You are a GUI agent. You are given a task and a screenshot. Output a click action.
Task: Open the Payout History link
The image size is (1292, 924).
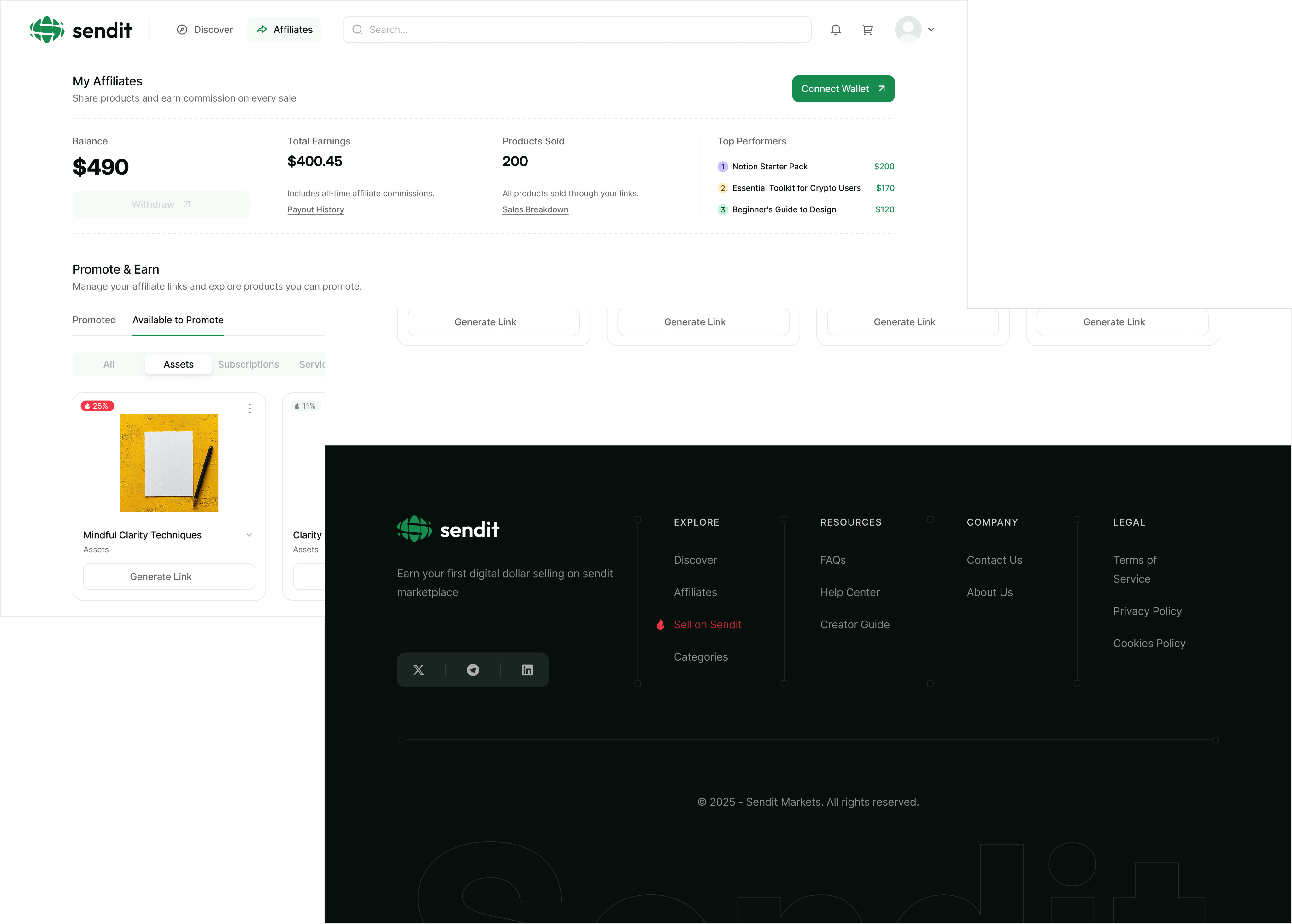click(x=316, y=209)
